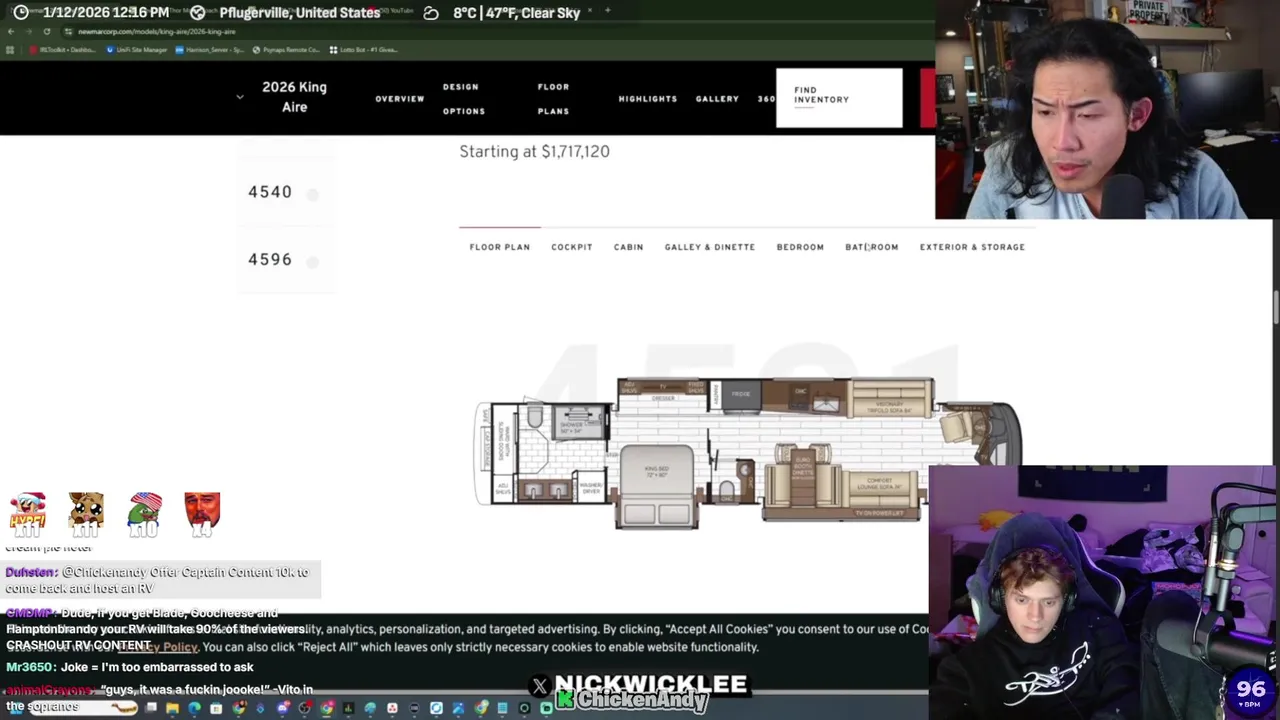This screenshot has width=1280, height=720.
Task: Reload the Newmar page
Action: pos(46,31)
